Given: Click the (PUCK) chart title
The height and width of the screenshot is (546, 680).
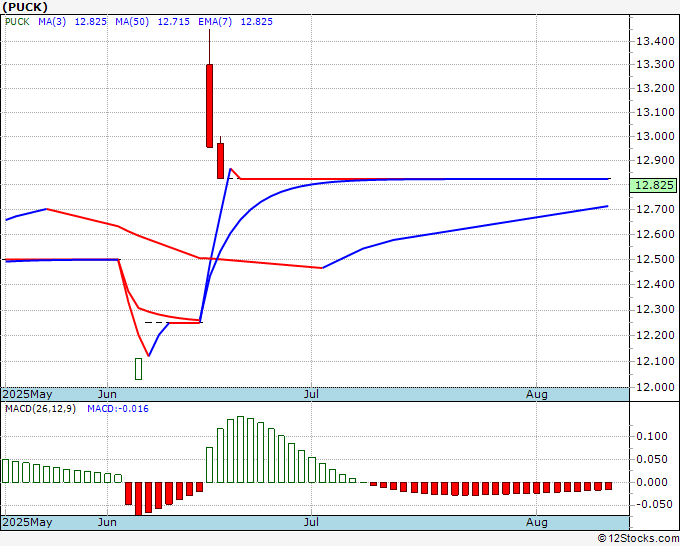Looking at the screenshot, I should [x=25, y=7].
